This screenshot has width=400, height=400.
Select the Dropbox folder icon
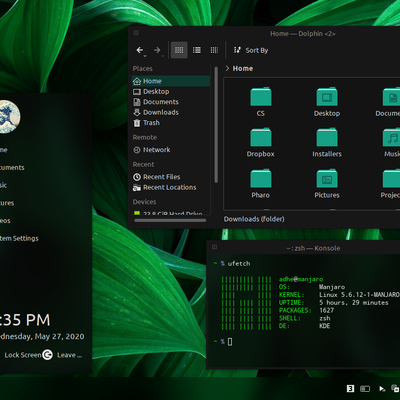tap(261, 138)
